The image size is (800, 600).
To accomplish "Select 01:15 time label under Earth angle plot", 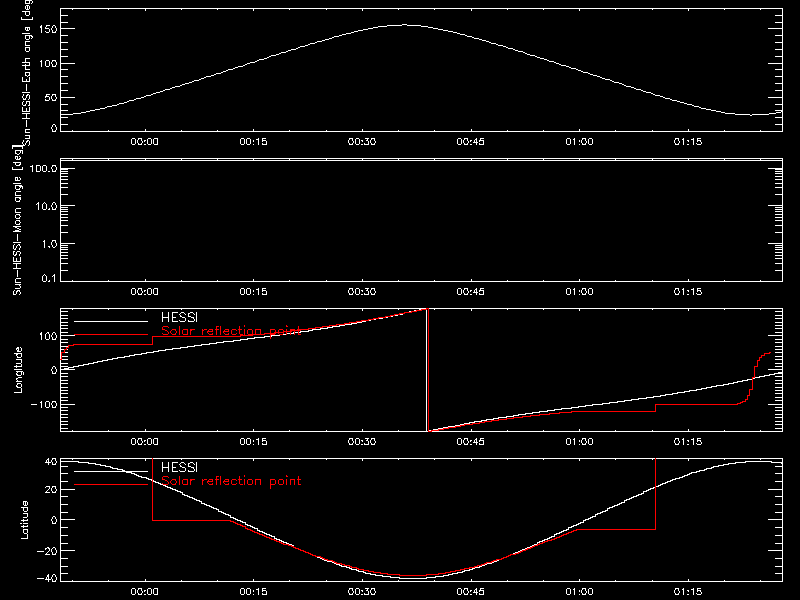I will tap(688, 142).
